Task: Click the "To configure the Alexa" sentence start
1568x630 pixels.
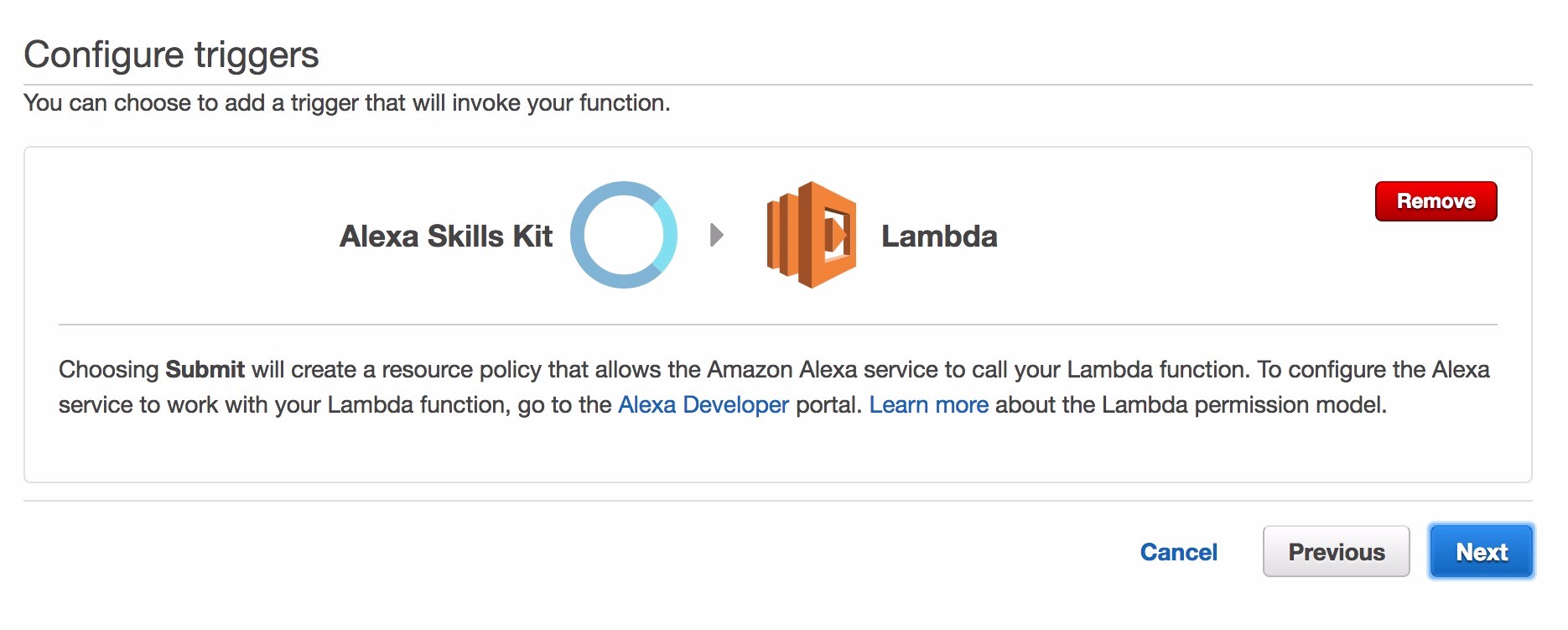Action: pos(1373,370)
